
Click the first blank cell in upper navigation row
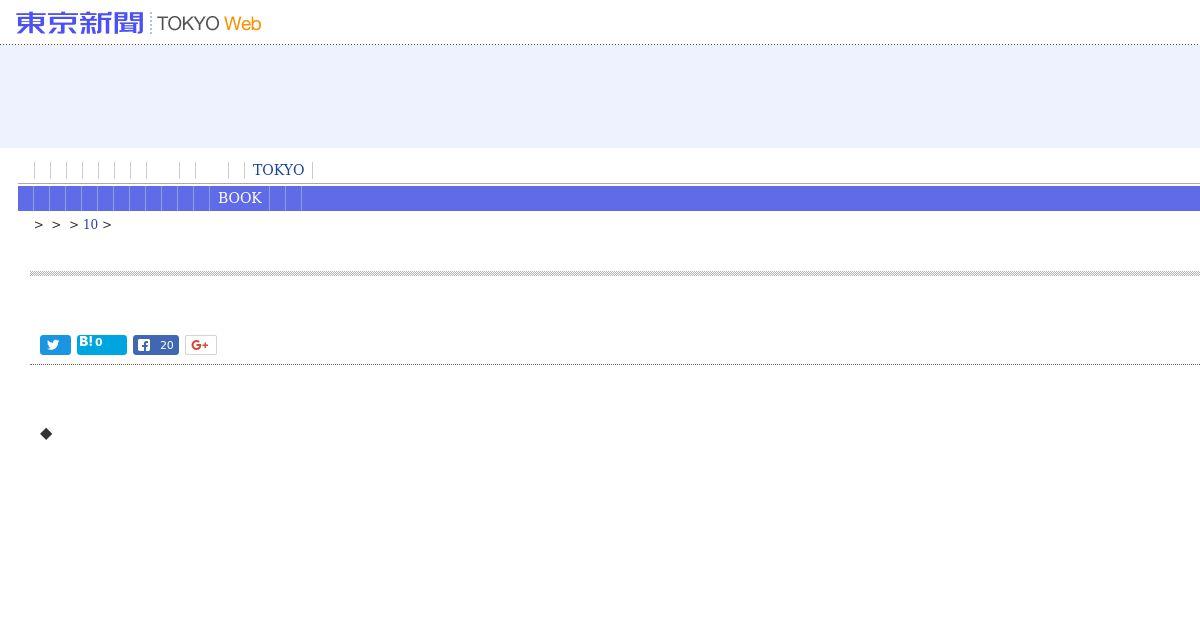click(42, 170)
